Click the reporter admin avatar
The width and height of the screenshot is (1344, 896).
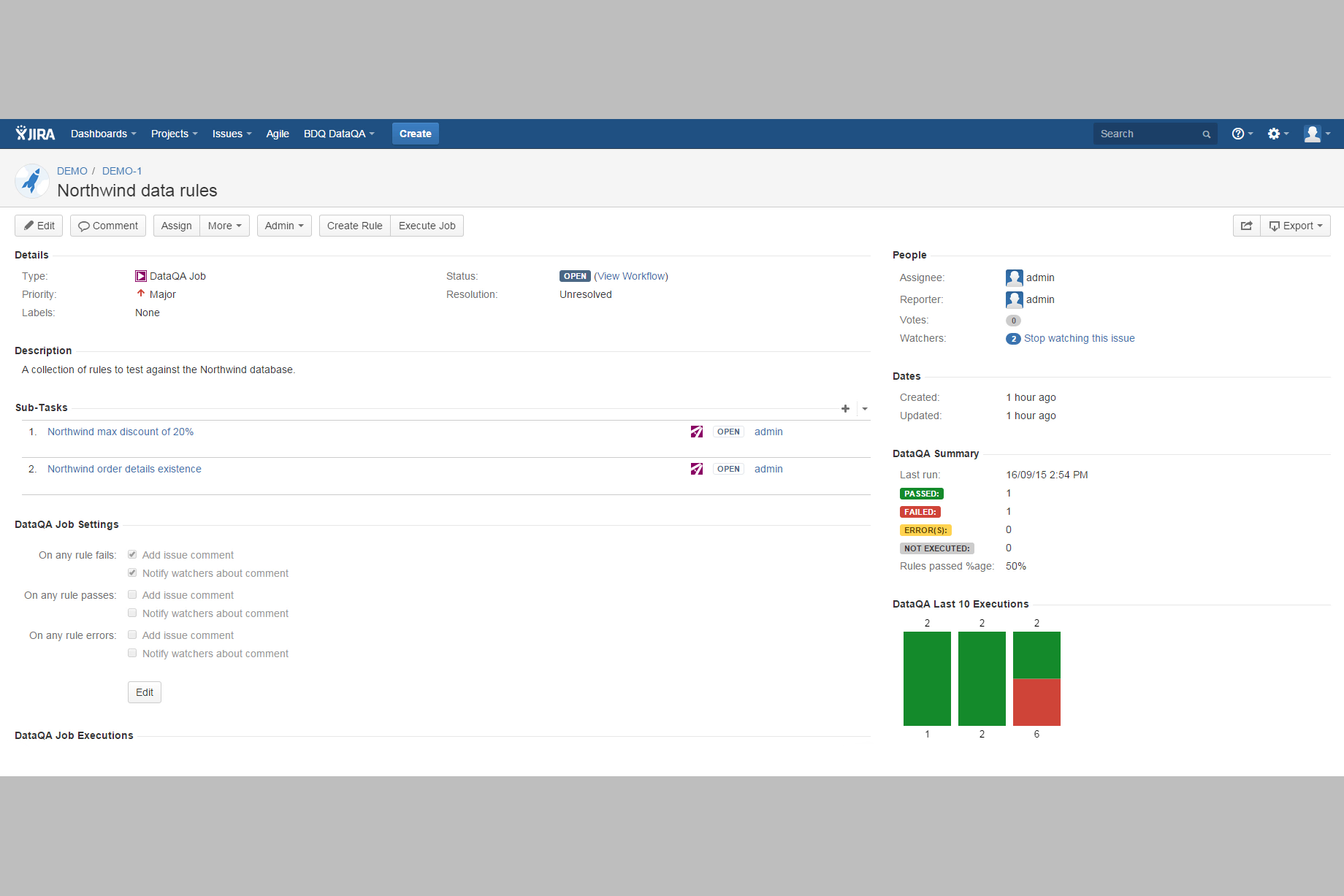(x=1015, y=299)
